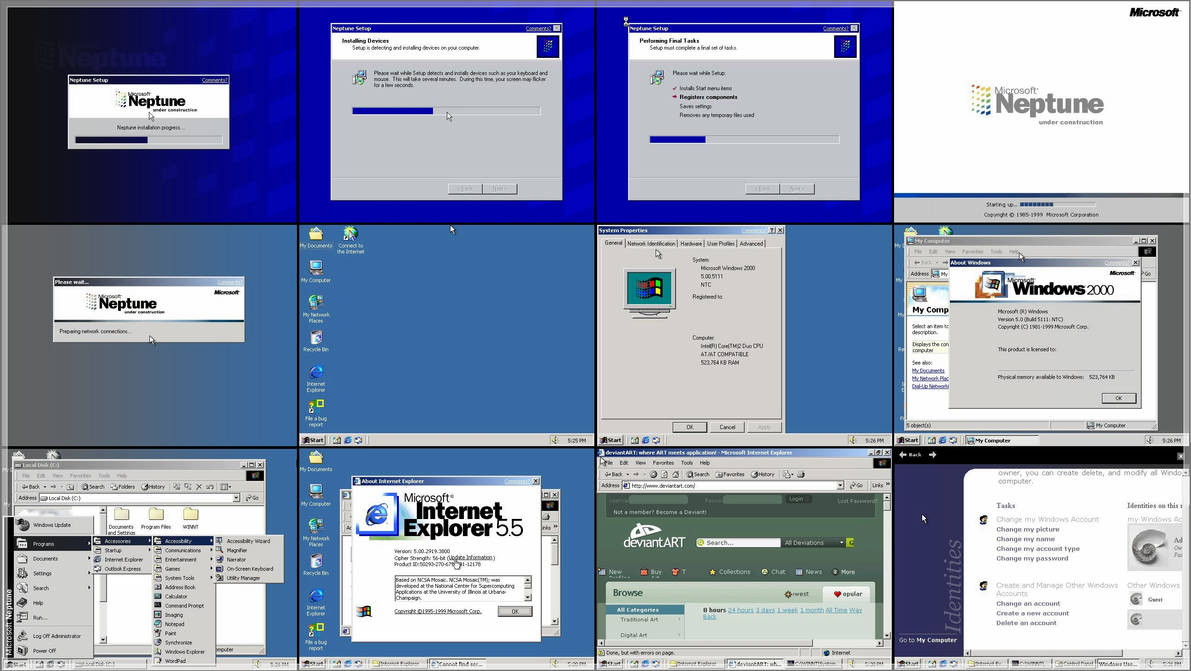Switch to Hardware tab in System Properties
The width and height of the screenshot is (1191, 671).
coord(690,244)
